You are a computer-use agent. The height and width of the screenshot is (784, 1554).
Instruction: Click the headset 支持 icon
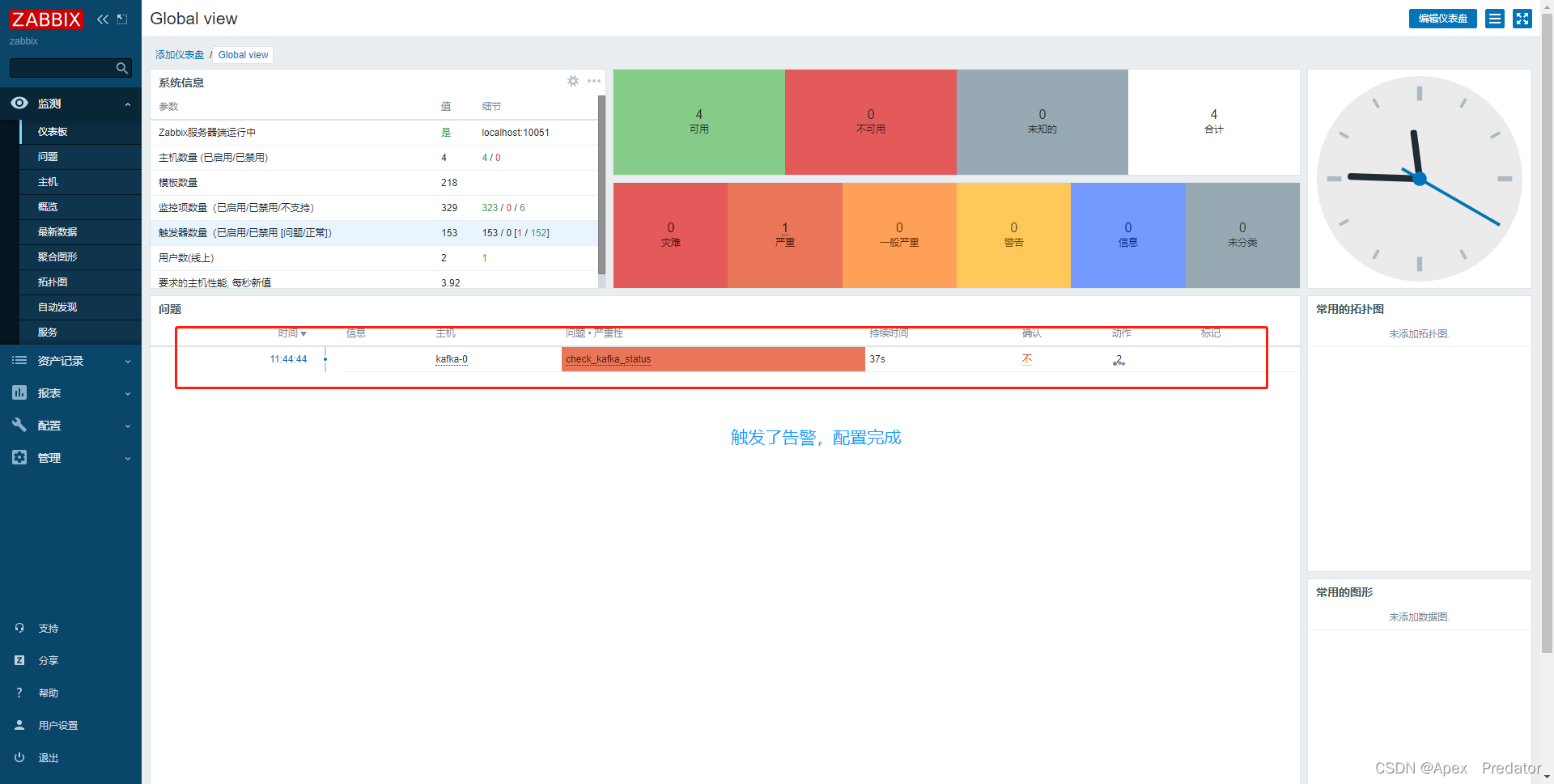19,628
